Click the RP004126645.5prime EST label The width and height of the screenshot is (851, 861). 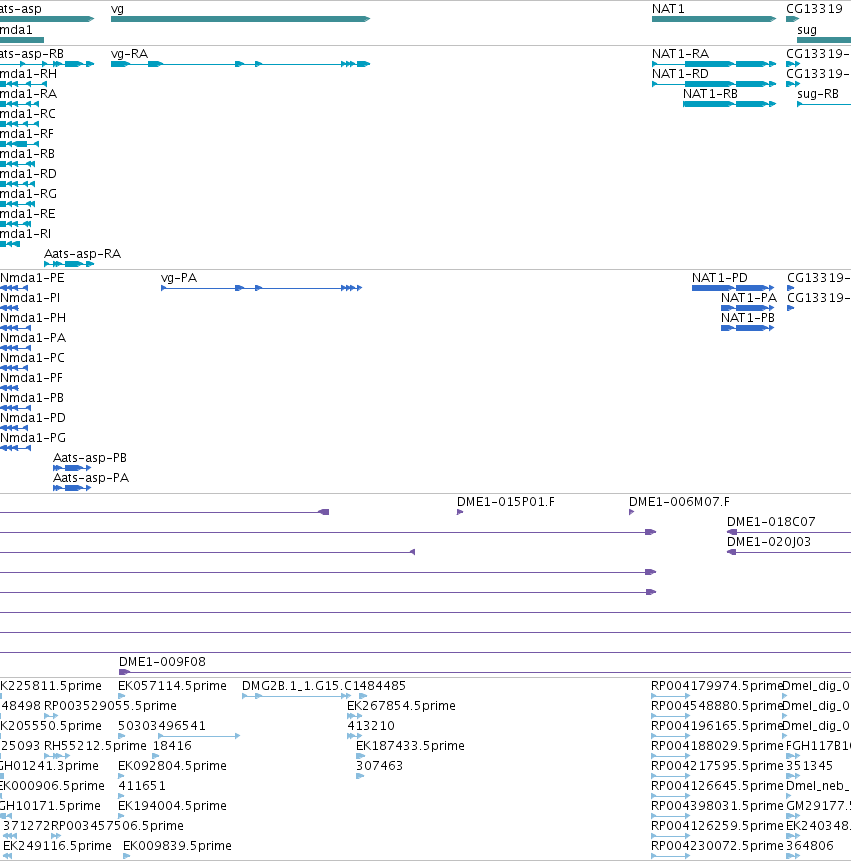[x=716, y=786]
